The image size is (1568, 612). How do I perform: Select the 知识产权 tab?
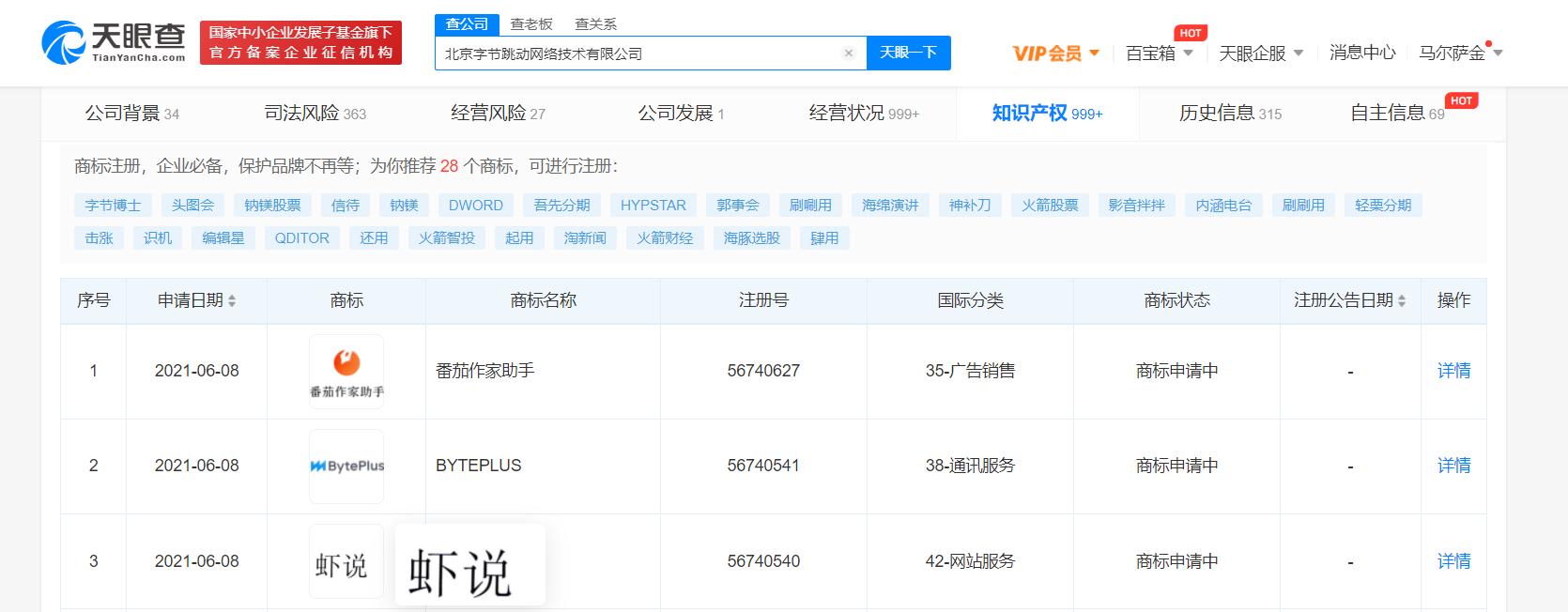[x=1047, y=114]
